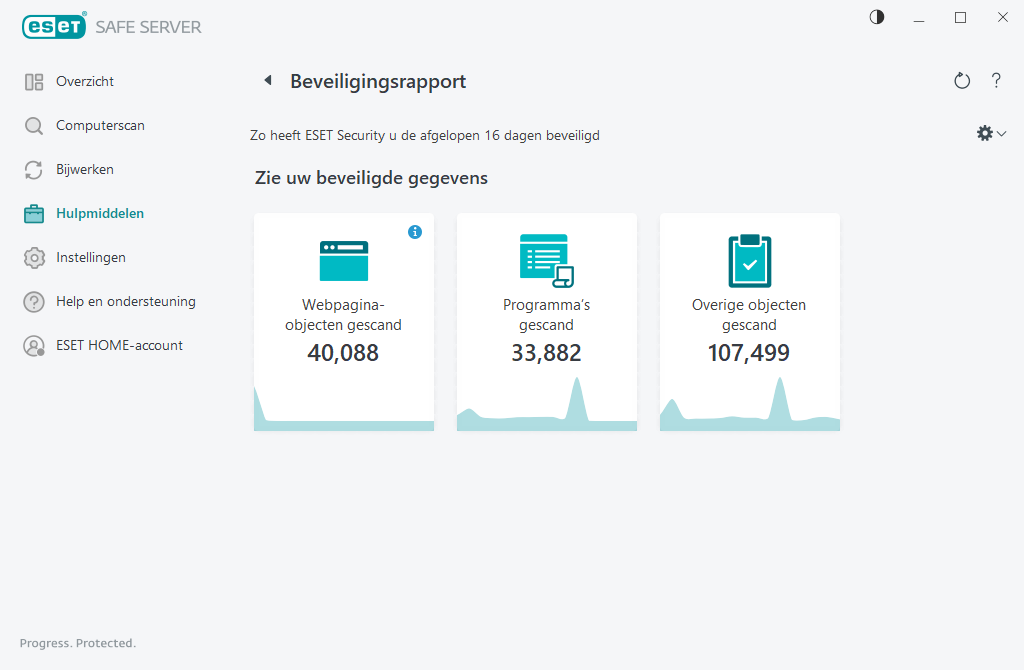Click the Webpagina-objecten gescand activity graph
Viewport: 1024px width, 670px height.
click(344, 409)
